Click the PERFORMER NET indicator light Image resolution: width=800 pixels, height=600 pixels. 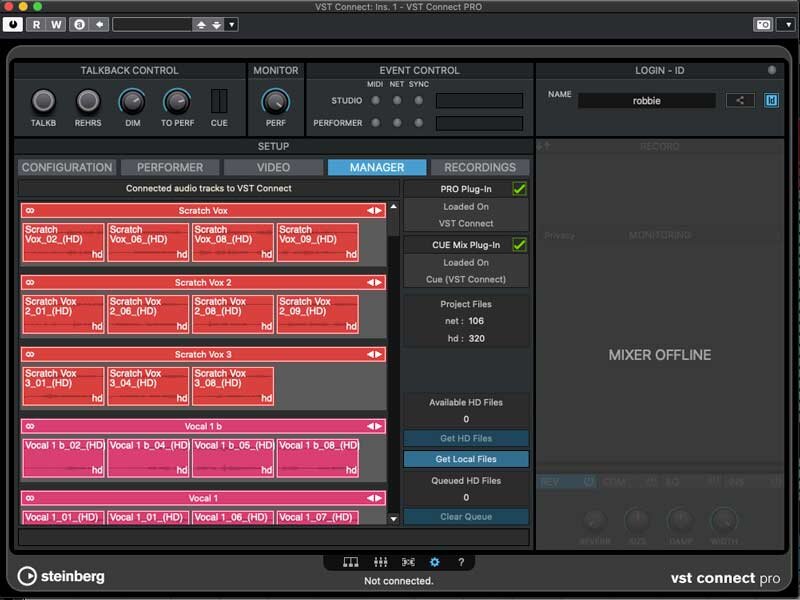pos(397,122)
